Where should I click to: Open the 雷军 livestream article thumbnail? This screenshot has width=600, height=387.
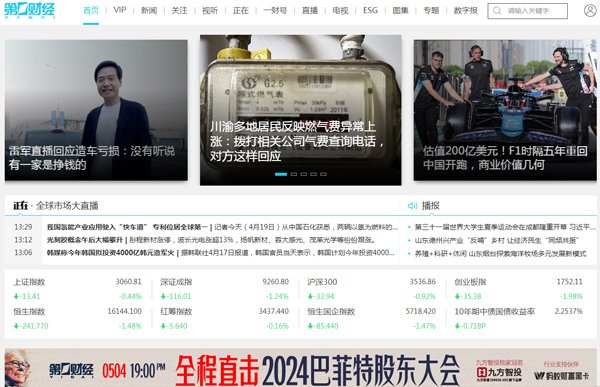tap(96, 110)
